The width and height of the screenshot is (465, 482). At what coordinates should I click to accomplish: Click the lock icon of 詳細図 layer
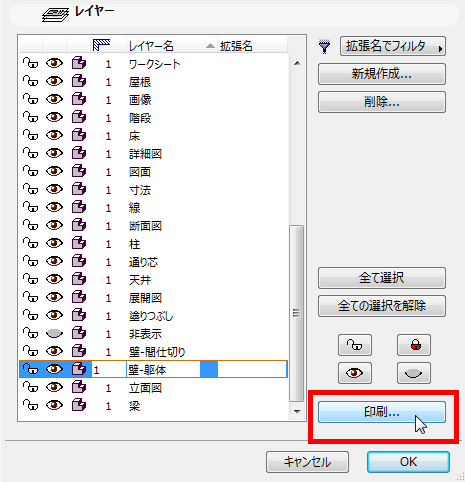[x=30, y=153]
